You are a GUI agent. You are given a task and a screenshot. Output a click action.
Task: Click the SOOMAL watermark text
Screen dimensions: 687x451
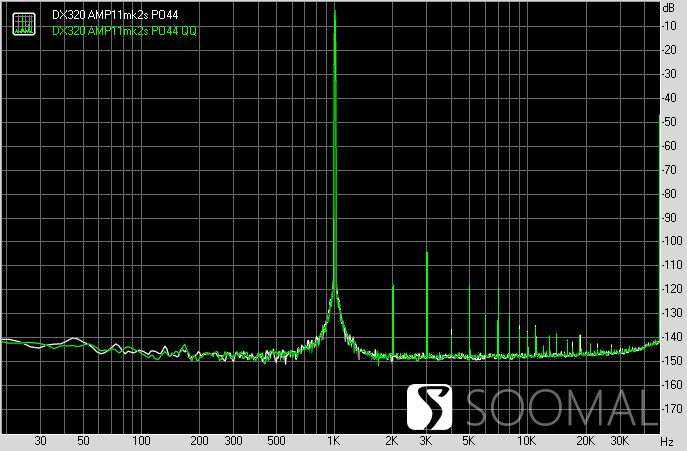pos(567,406)
